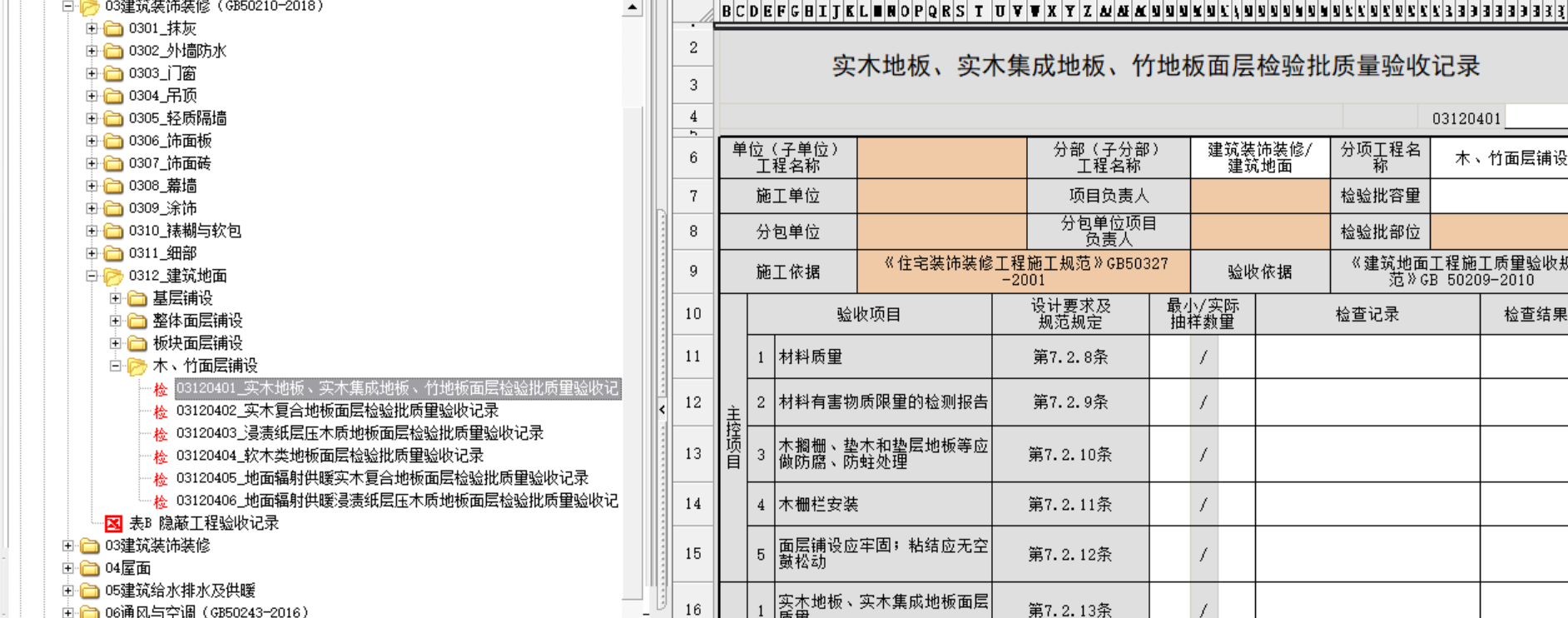Image resolution: width=1568 pixels, height=618 pixels.
Task: Click the 检查记录 cell for 材料质量 row
Action: (x=1367, y=356)
